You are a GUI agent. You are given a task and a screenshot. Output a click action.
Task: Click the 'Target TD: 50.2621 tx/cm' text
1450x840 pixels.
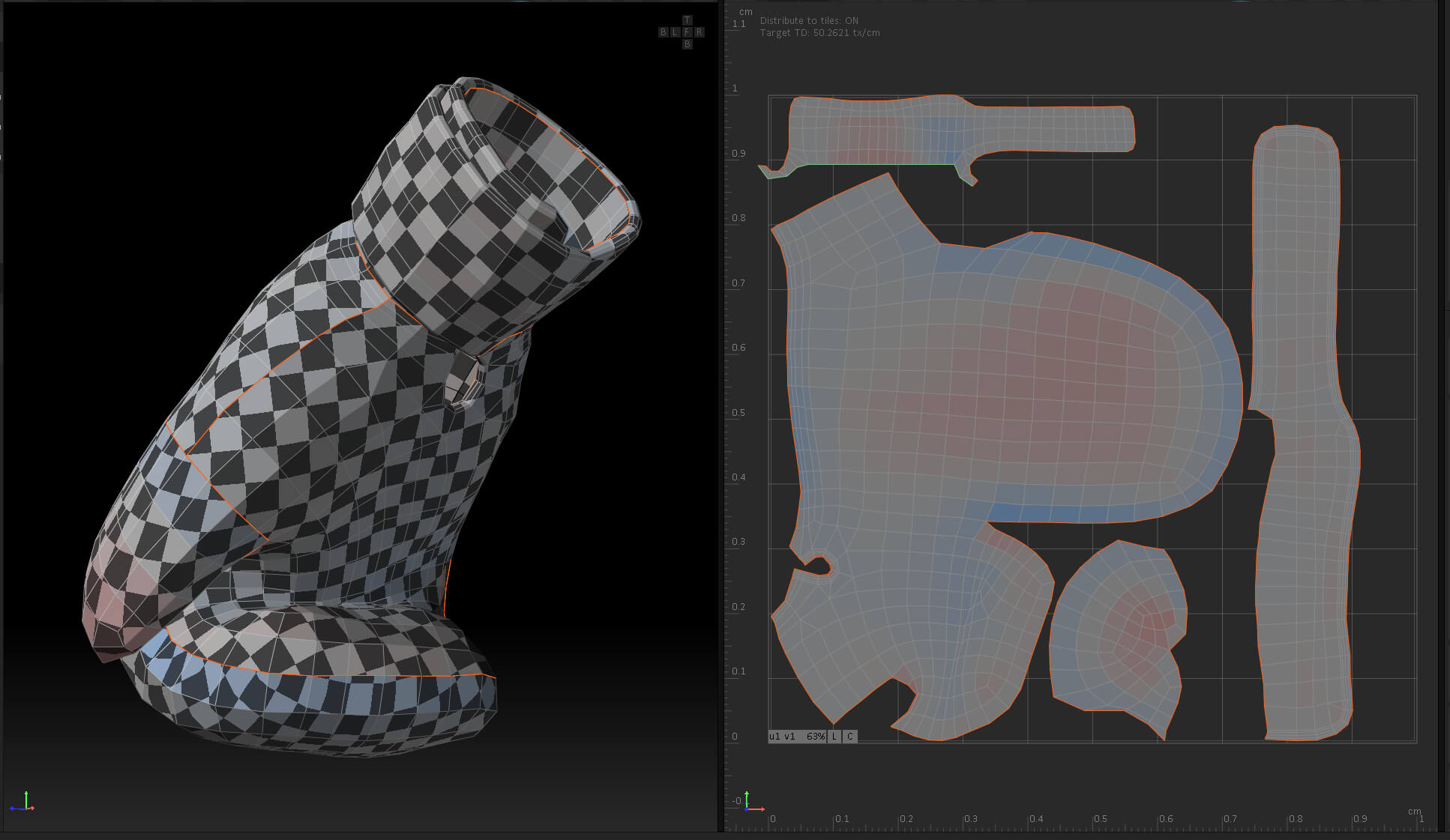click(x=819, y=33)
